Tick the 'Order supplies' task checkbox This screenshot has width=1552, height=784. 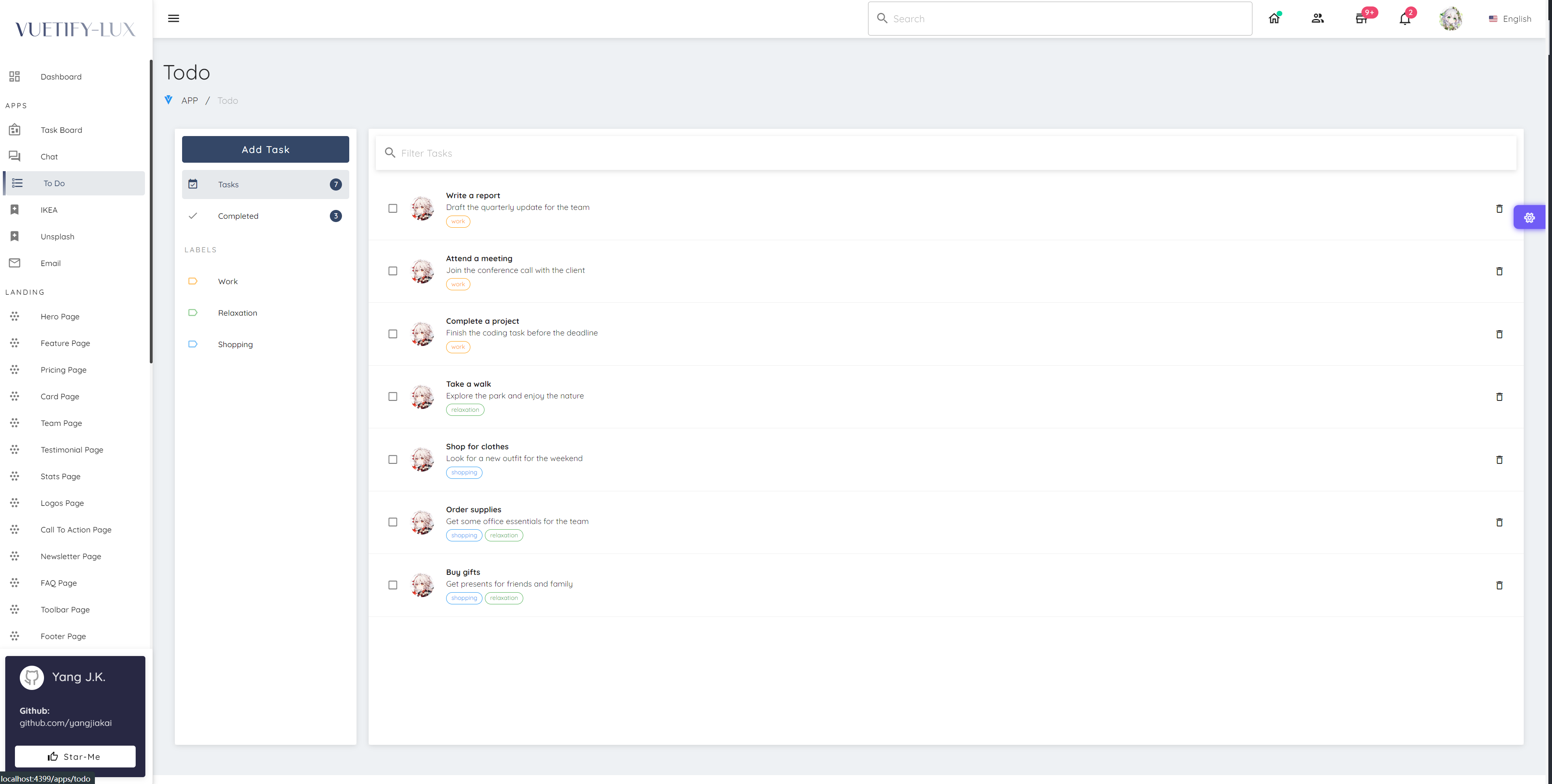click(x=393, y=522)
